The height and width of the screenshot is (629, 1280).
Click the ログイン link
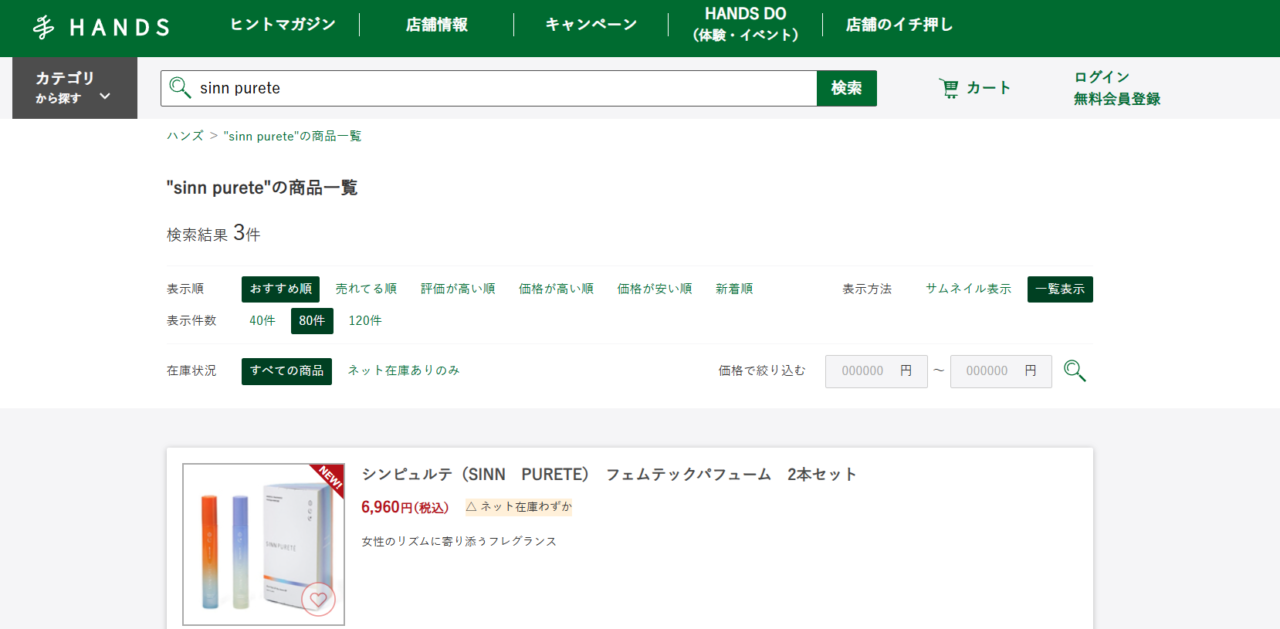pyautogui.click(x=1102, y=77)
